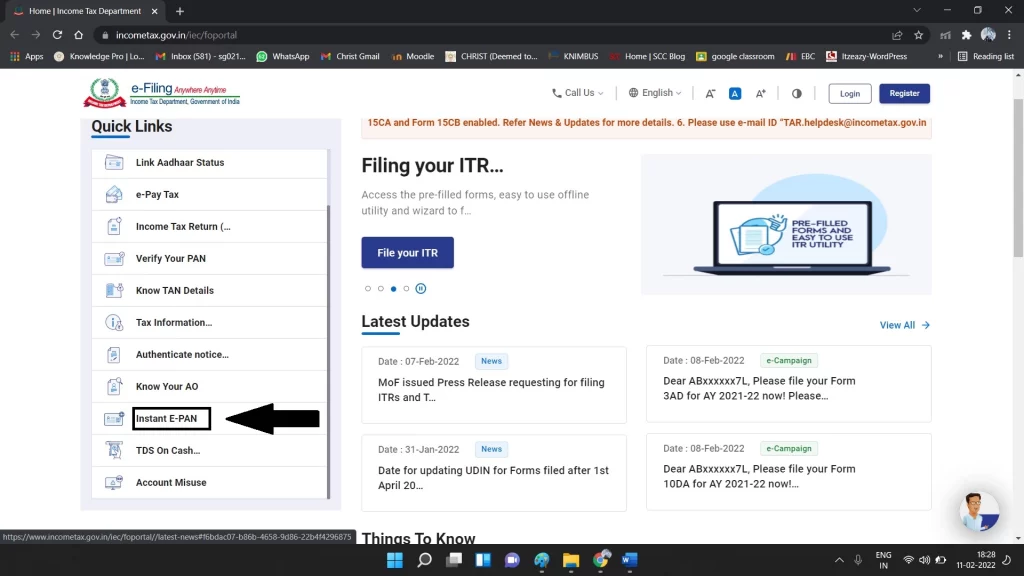1024x576 pixels.
Task: Click View All latest updates link
Action: tap(904, 325)
